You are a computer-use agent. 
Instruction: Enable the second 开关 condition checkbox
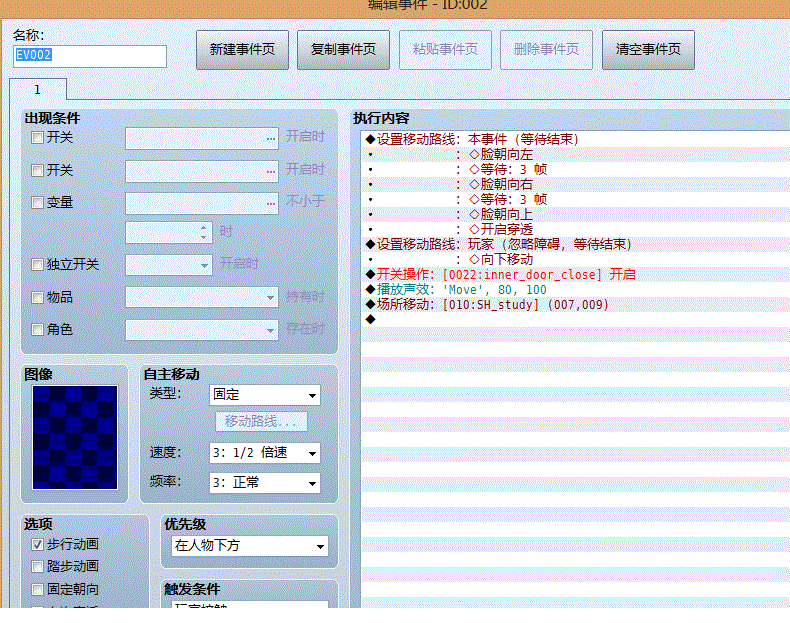coord(37,170)
